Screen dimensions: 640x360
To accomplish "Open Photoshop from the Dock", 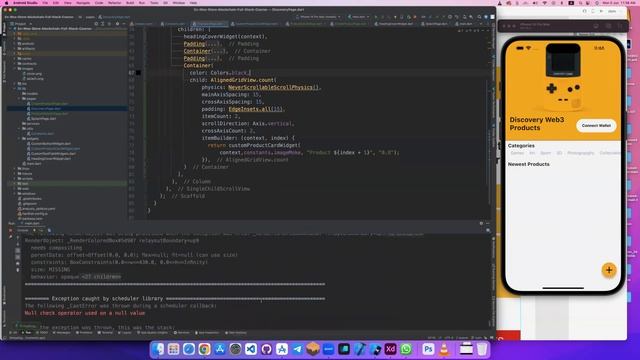I will 428,349.
